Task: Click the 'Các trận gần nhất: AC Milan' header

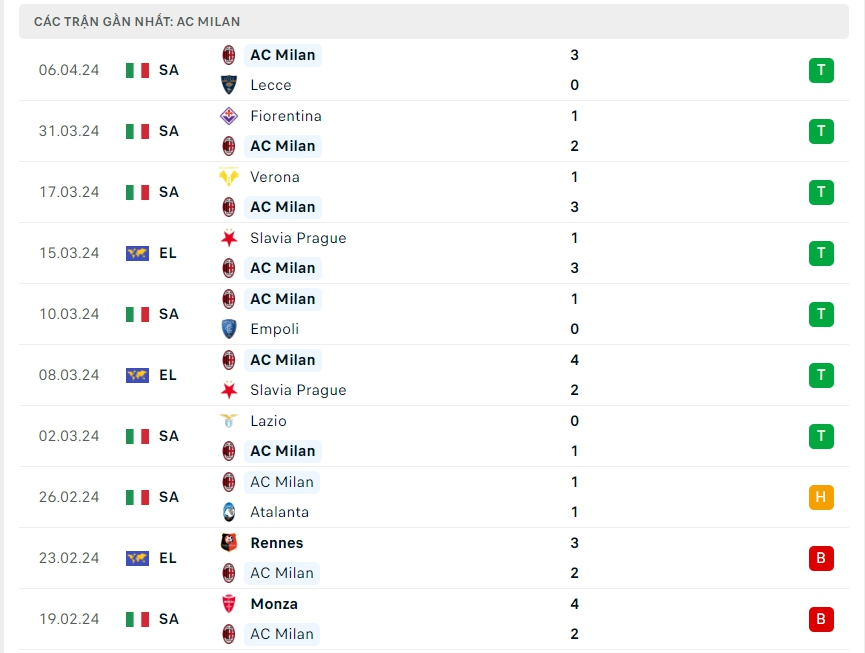Action: pyautogui.click(x=137, y=21)
